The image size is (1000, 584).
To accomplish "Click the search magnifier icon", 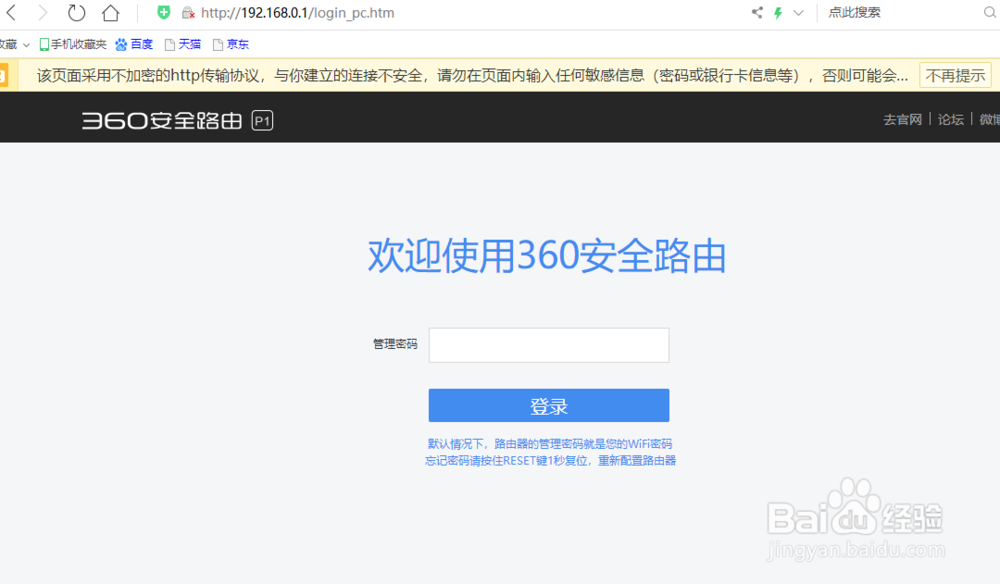I will click(990, 12).
